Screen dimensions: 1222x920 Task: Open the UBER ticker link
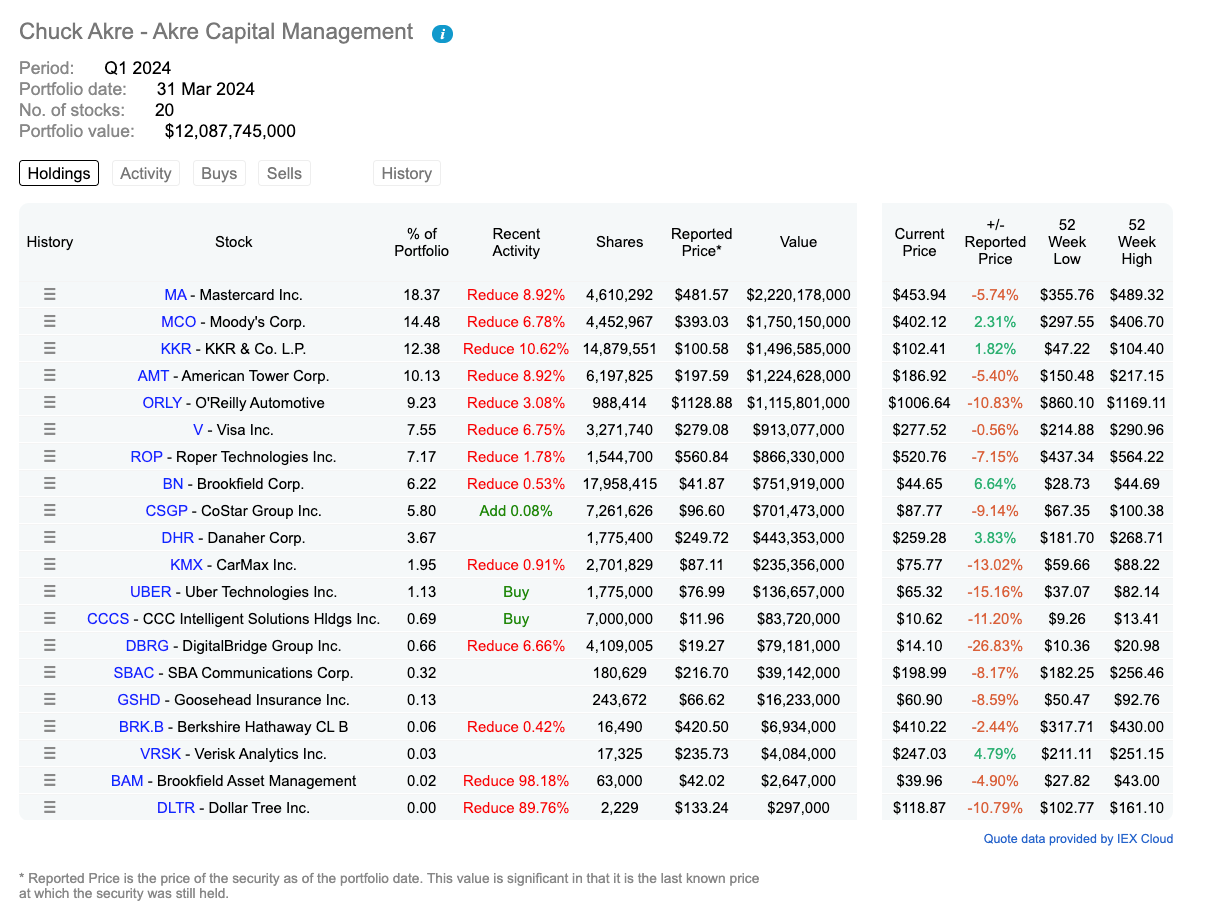pyautogui.click(x=151, y=592)
